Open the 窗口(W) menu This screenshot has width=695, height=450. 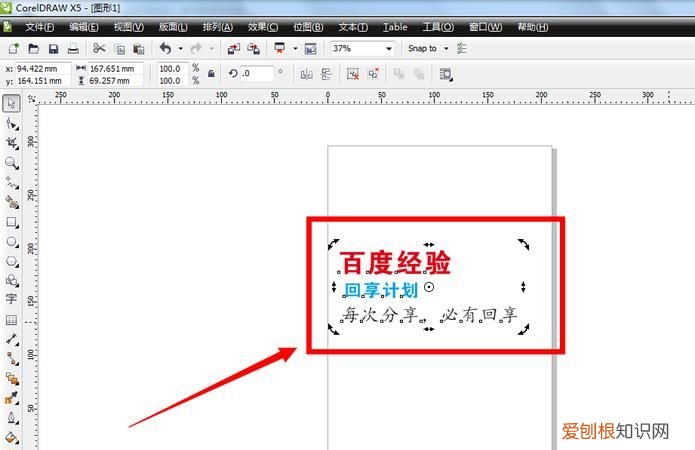(x=486, y=27)
